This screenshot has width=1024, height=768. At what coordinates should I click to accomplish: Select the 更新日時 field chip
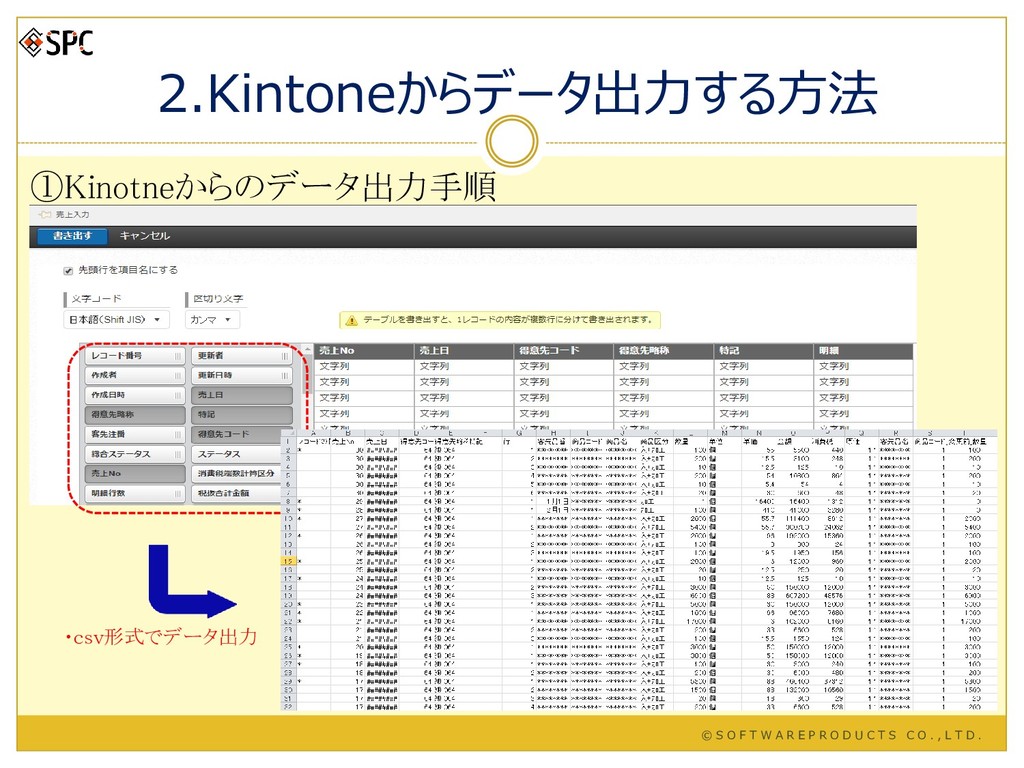242,376
